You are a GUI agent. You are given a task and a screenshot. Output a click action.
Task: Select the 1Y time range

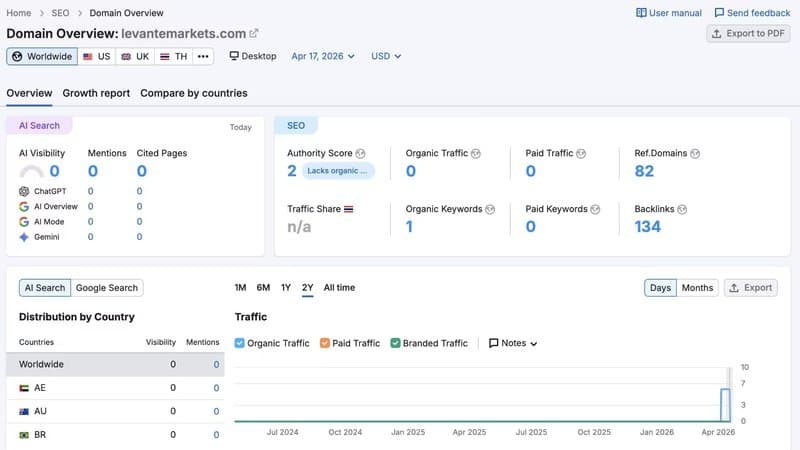coord(286,288)
